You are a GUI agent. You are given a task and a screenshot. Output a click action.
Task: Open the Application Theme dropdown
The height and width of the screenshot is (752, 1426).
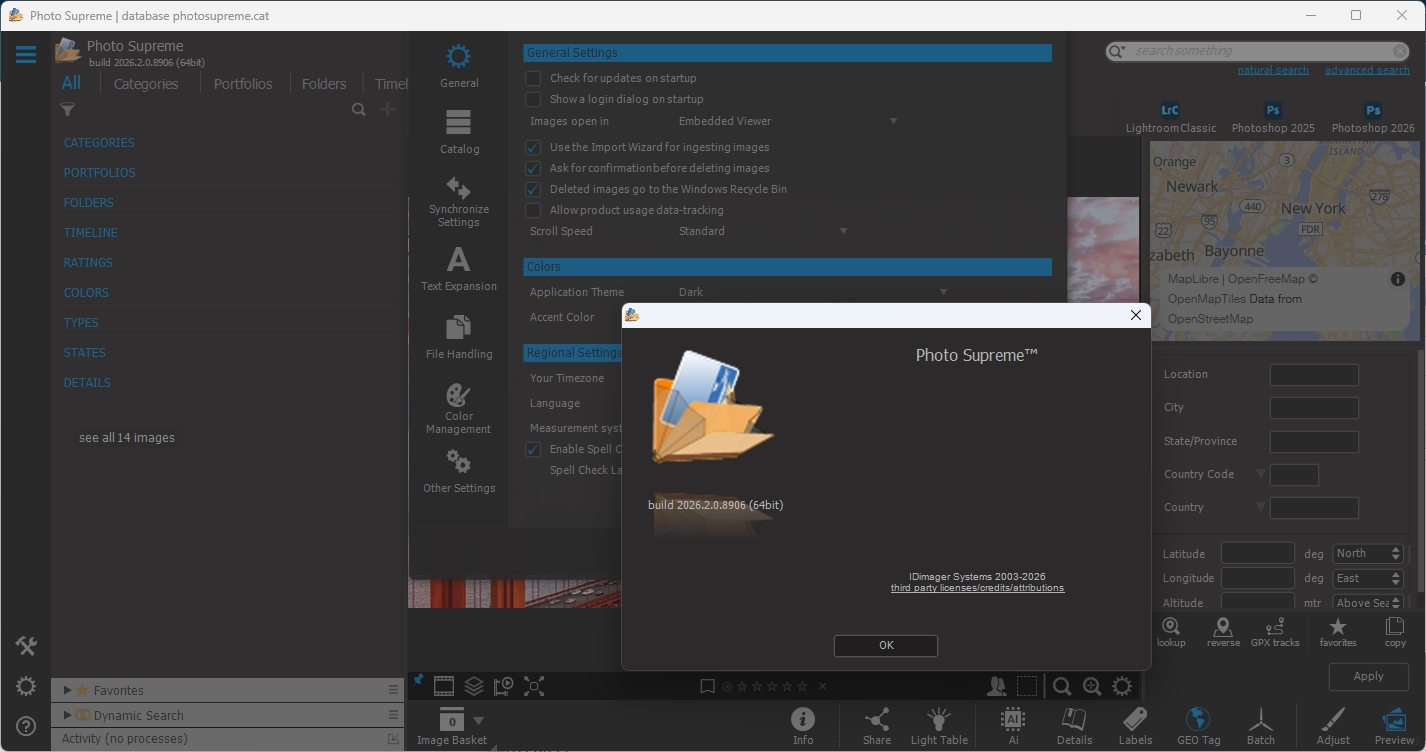(x=812, y=292)
